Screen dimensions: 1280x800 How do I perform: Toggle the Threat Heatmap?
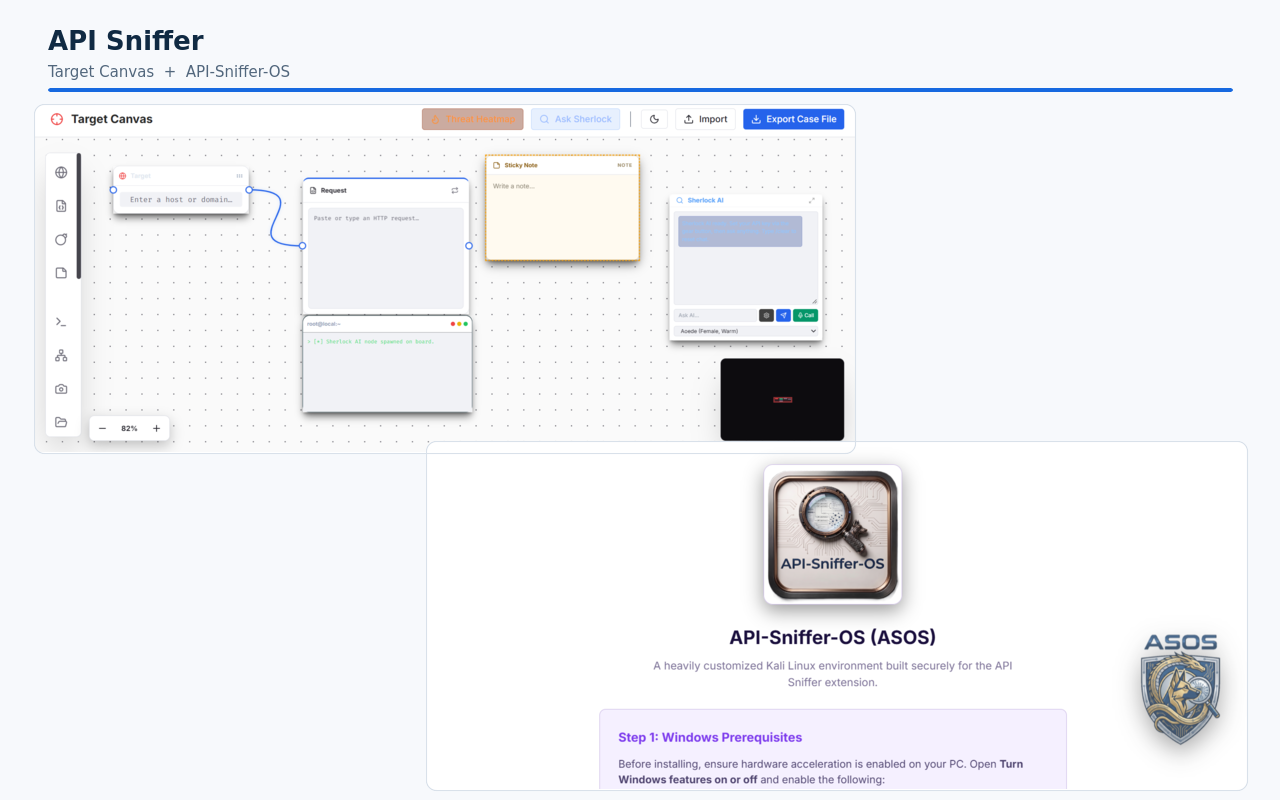click(x=472, y=119)
